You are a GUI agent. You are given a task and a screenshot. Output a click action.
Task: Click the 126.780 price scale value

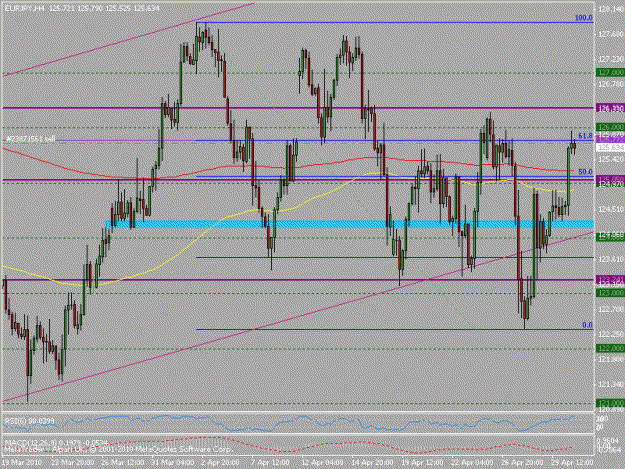pyautogui.click(x=611, y=84)
